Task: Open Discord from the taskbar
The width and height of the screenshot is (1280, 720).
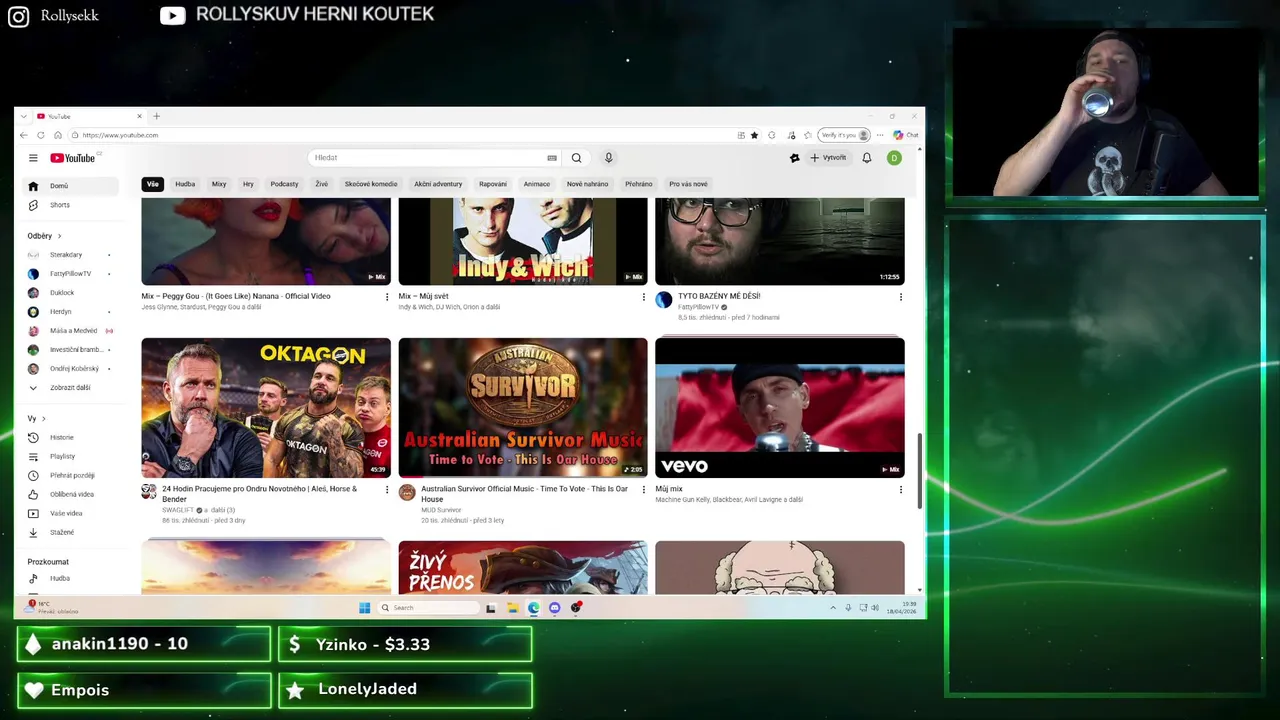Action: pyautogui.click(x=555, y=607)
